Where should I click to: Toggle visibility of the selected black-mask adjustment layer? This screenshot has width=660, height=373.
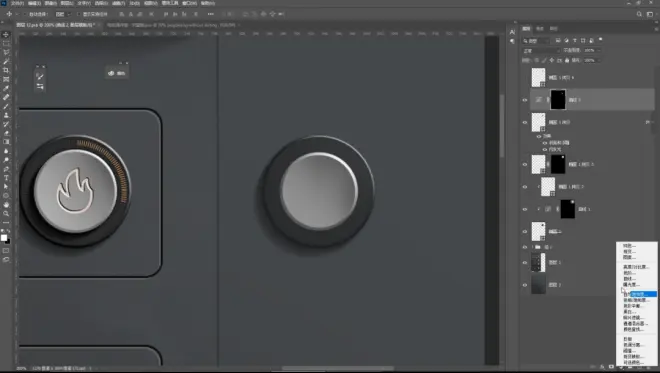[x=525, y=100]
